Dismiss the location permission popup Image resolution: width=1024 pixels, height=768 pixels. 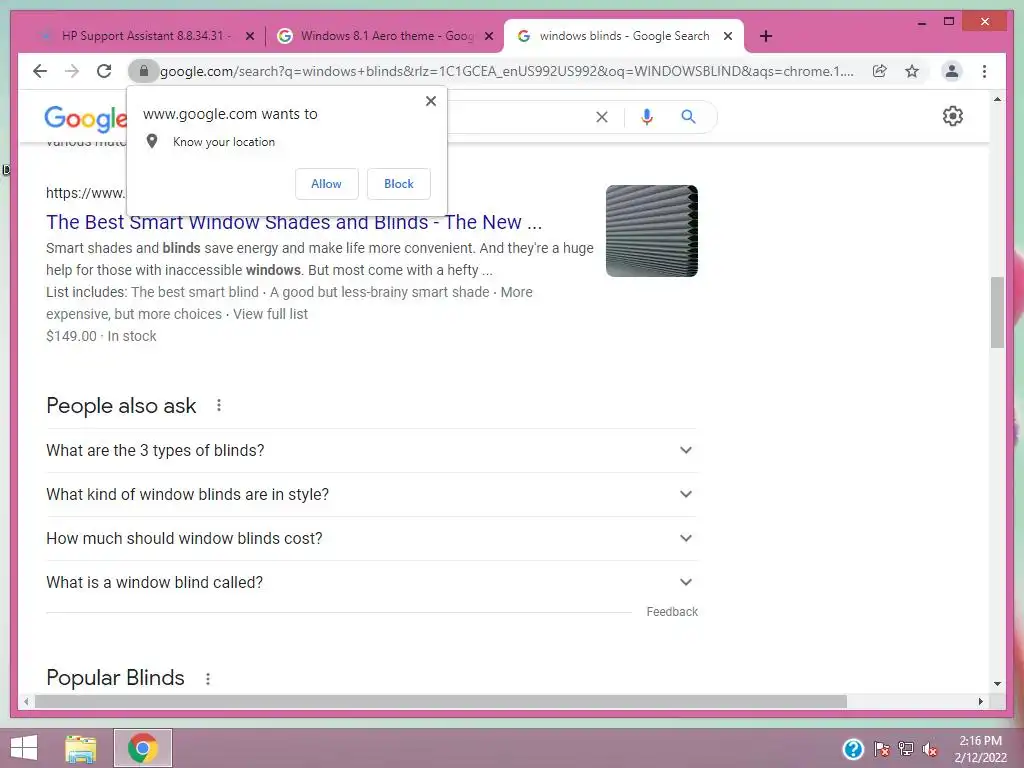click(x=430, y=101)
